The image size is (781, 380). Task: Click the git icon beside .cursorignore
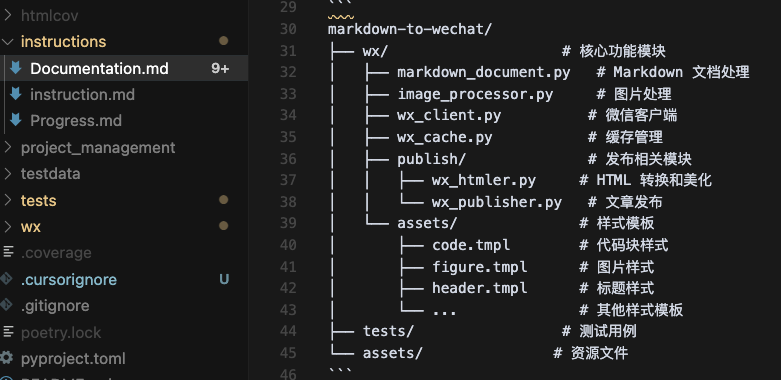tap(6, 279)
